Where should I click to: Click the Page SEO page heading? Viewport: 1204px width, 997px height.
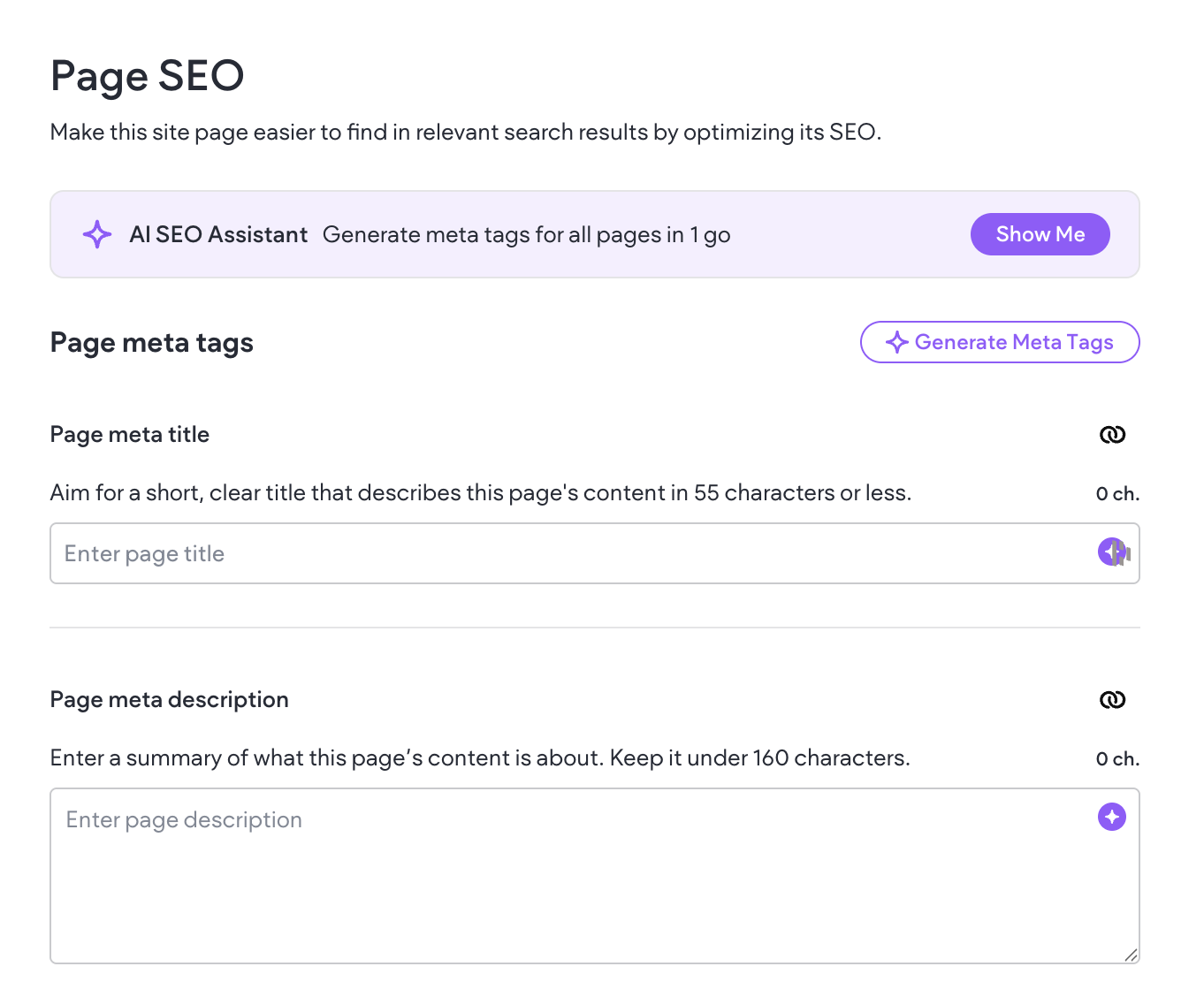147,76
